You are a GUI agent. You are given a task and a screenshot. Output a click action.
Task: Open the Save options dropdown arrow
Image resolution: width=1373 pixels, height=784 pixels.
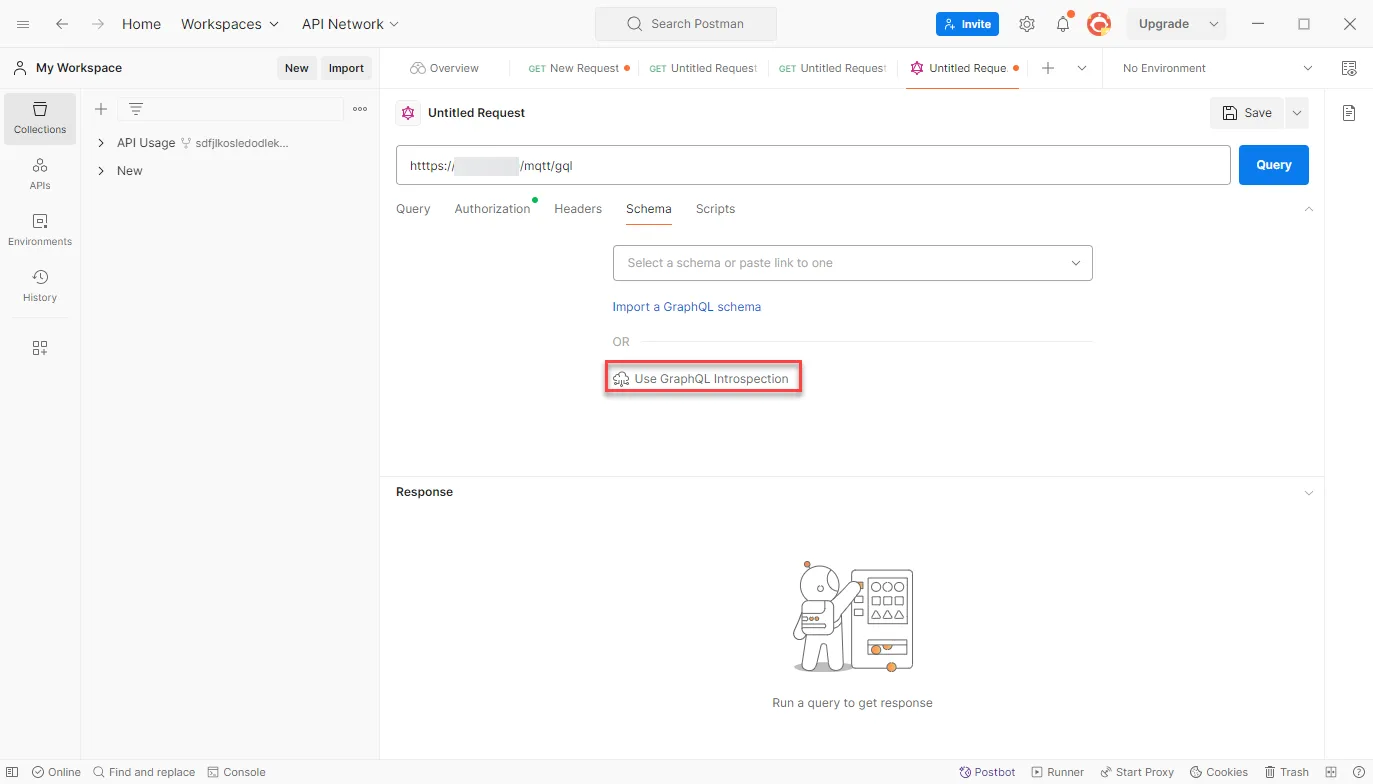click(x=1297, y=113)
